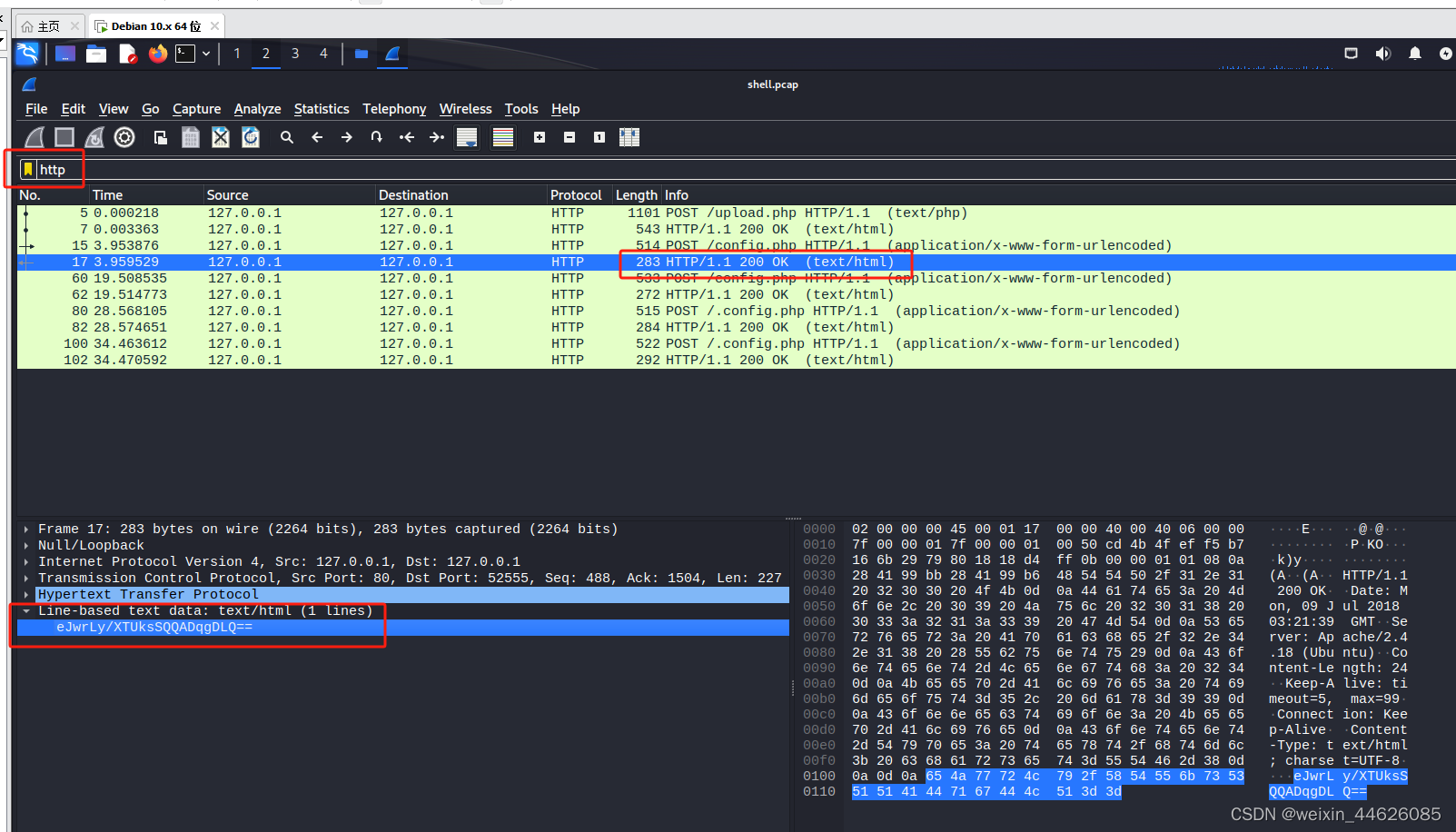The height and width of the screenshot is (832, 1456).
Task: Open the Statistics menu
Action: tap(322, 109)
